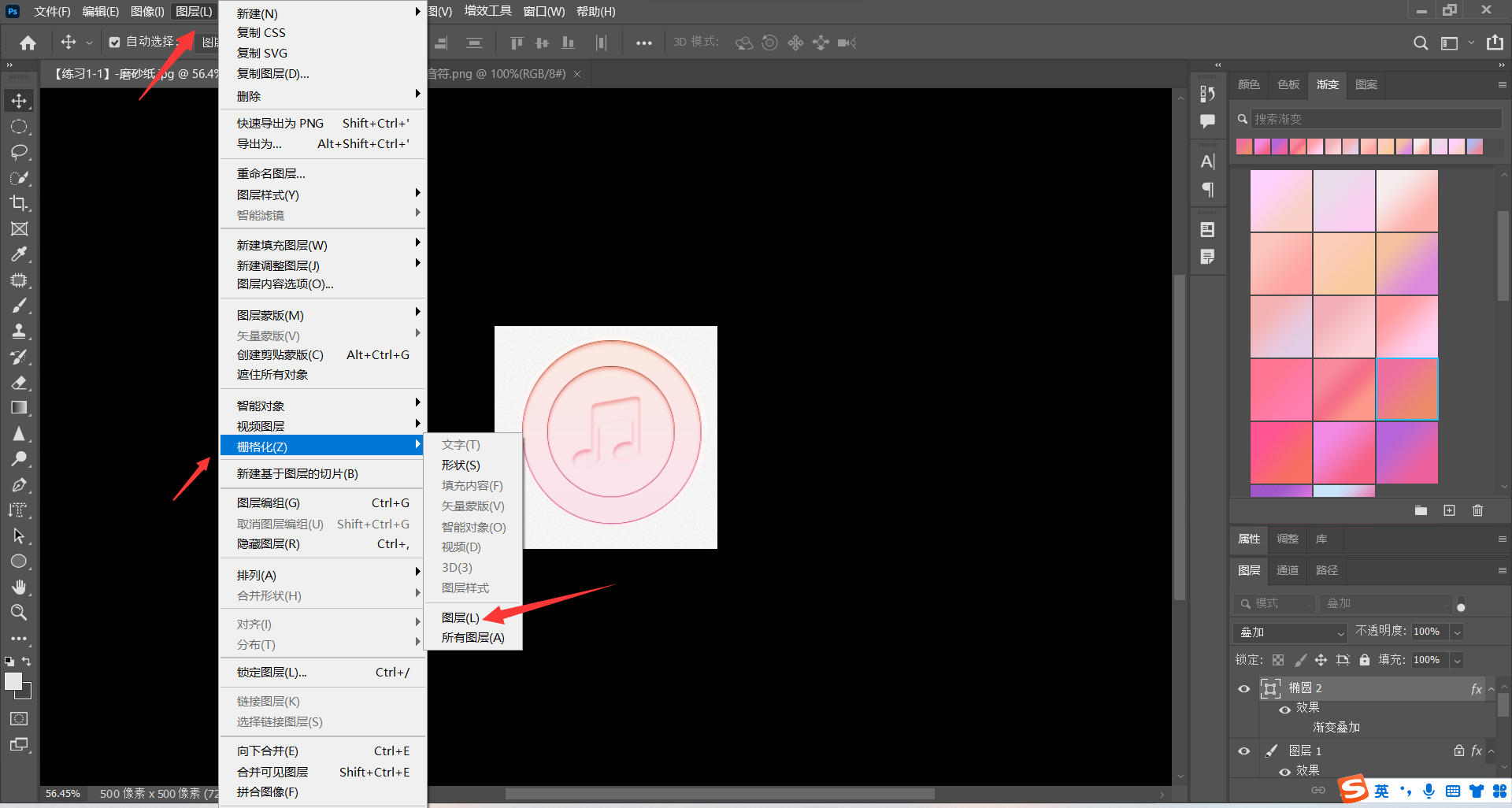
Task: Click the foreground color swatch
Action: (13, 682)
